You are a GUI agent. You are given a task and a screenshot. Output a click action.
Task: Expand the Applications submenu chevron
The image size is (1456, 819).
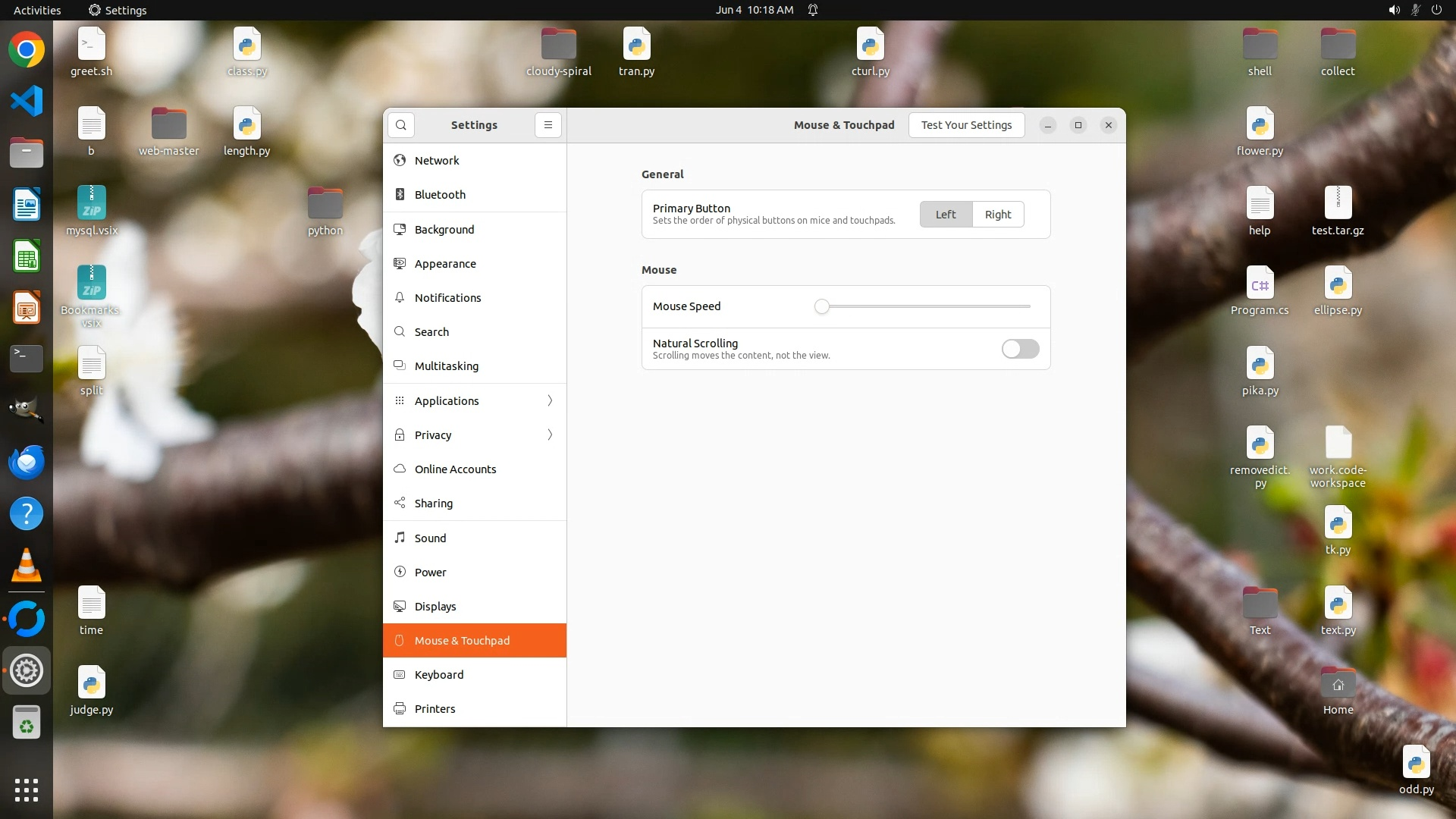click(x=550, y=401)
